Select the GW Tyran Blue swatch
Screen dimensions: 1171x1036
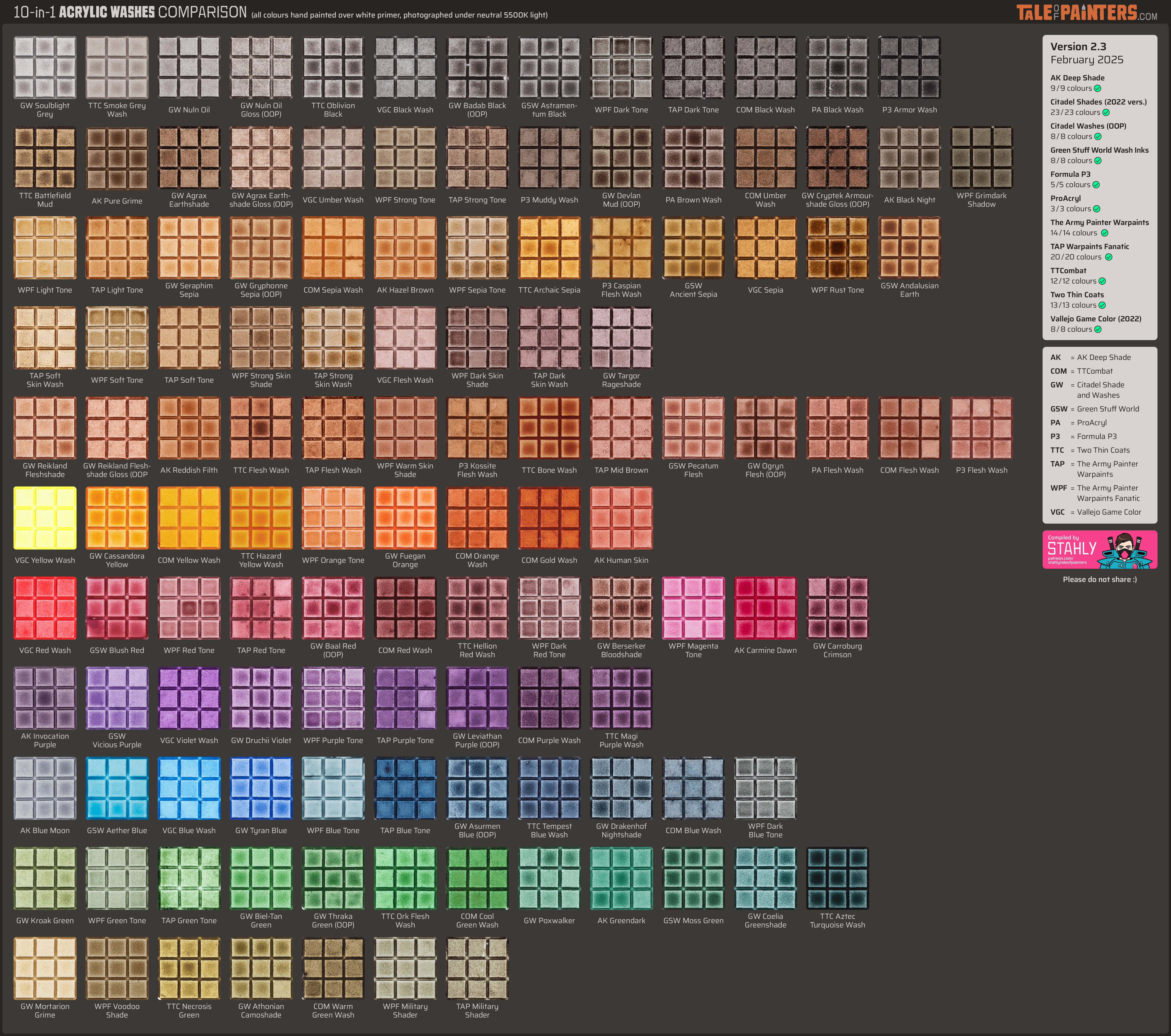coord(261,788)
